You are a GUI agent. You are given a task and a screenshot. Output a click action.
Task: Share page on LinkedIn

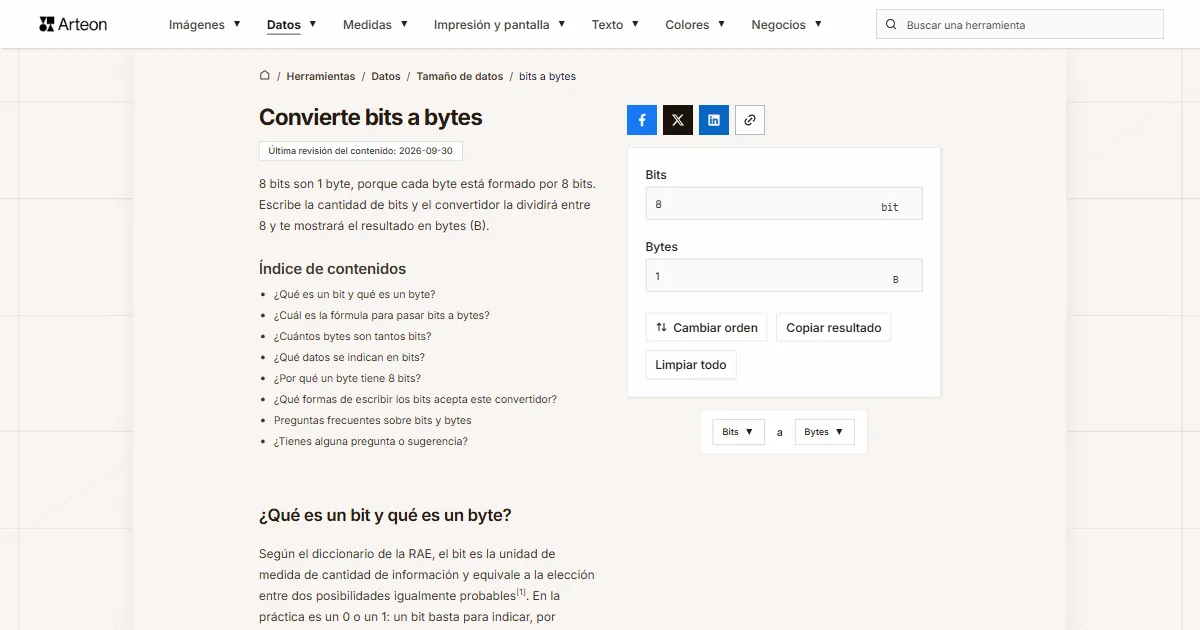point(714,120)
